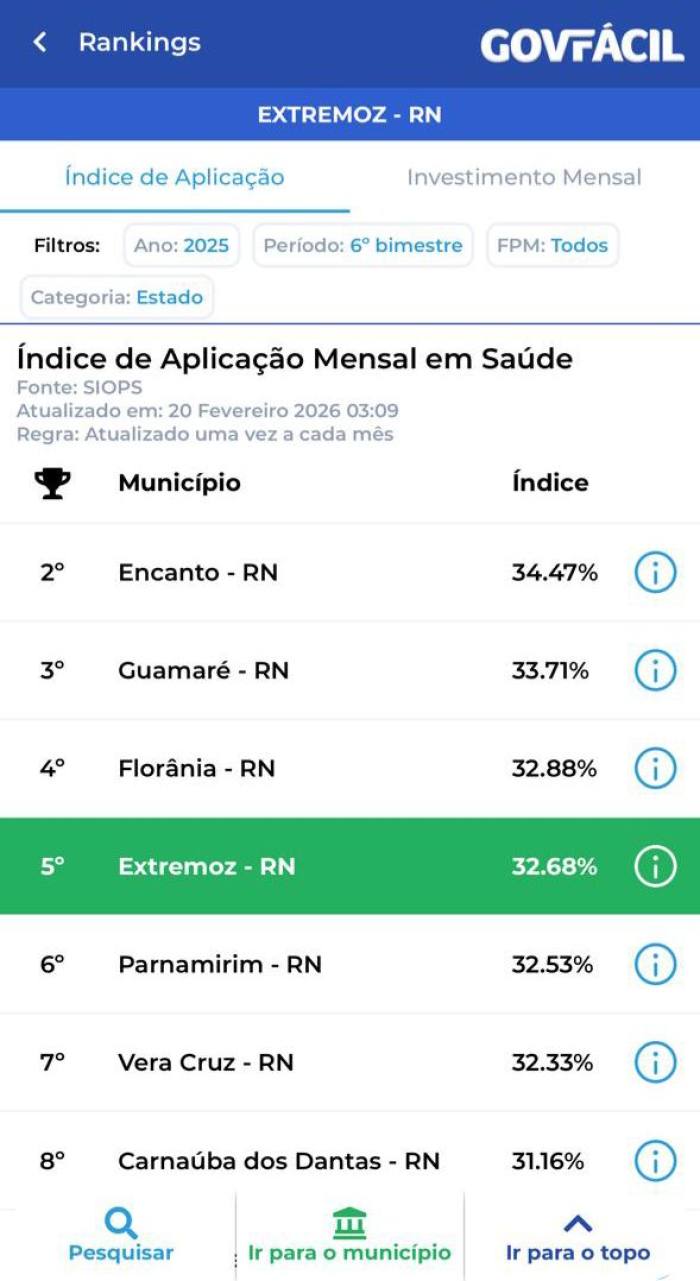Select the Índice de Aplicação tab

[x=175, y=178]
